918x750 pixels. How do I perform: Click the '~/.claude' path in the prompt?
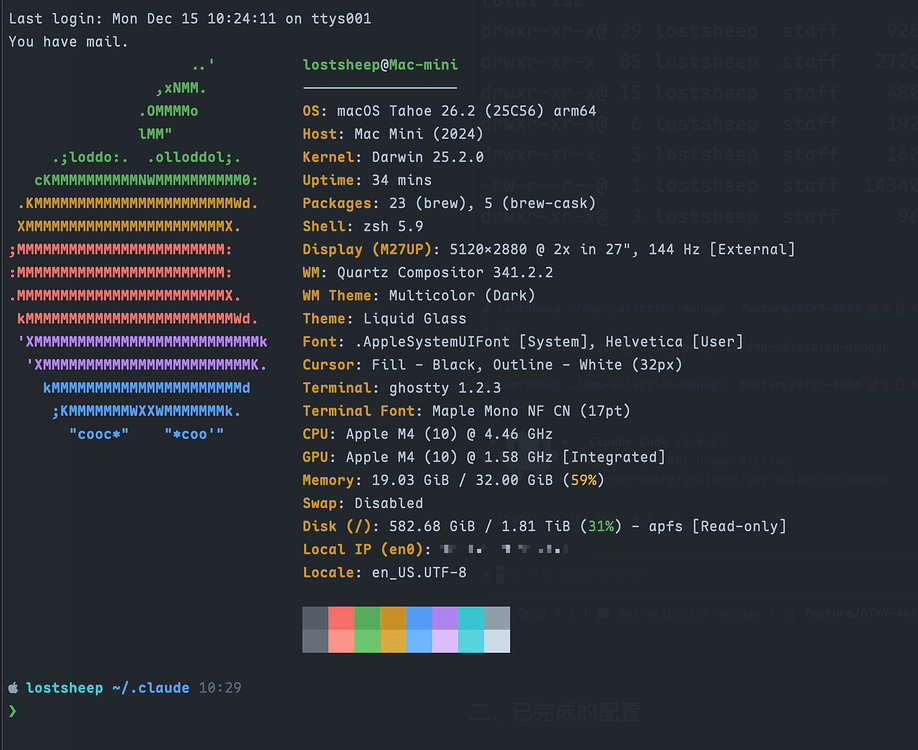tap(150, 688)
